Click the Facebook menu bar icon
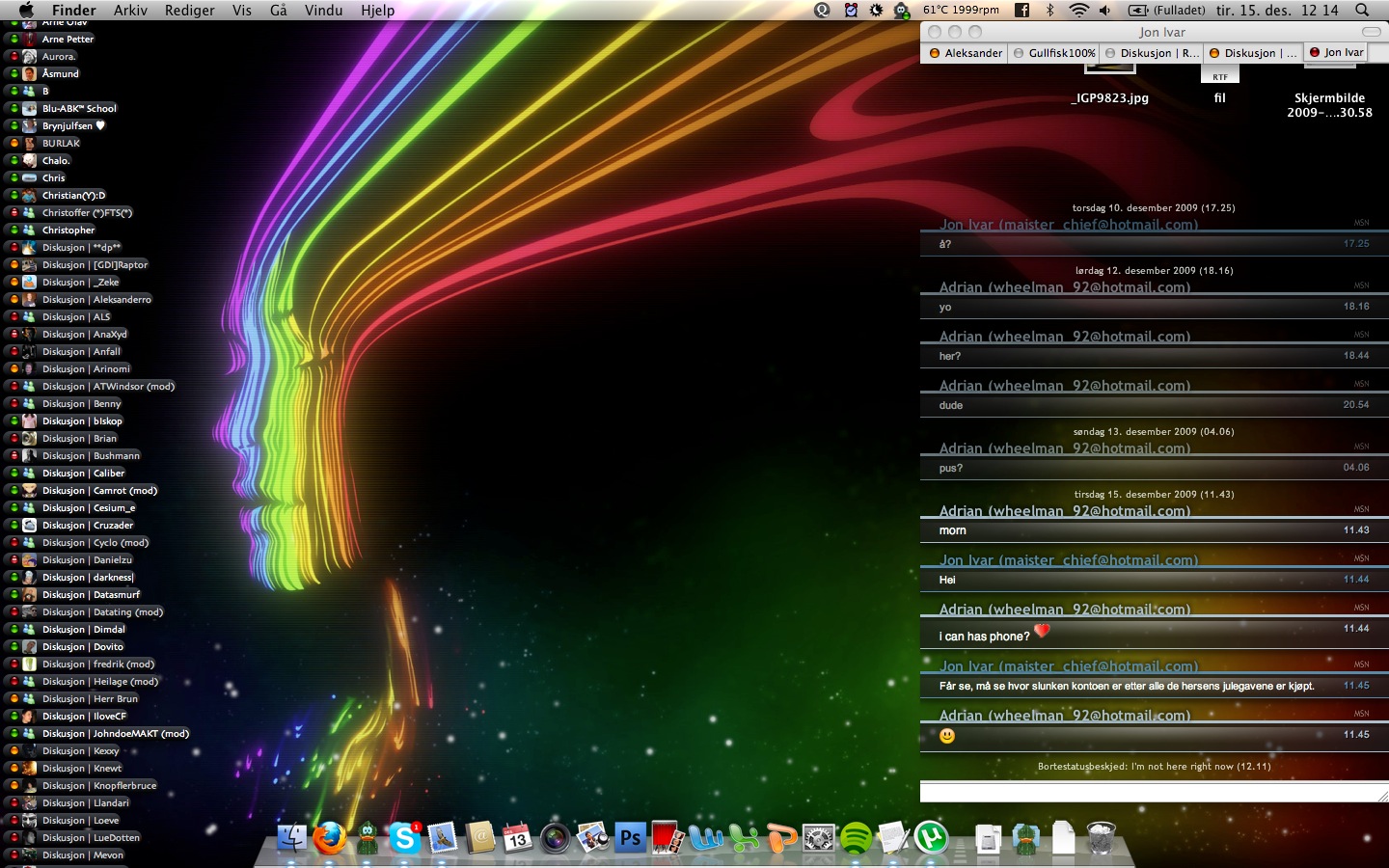 [1022, 10]
